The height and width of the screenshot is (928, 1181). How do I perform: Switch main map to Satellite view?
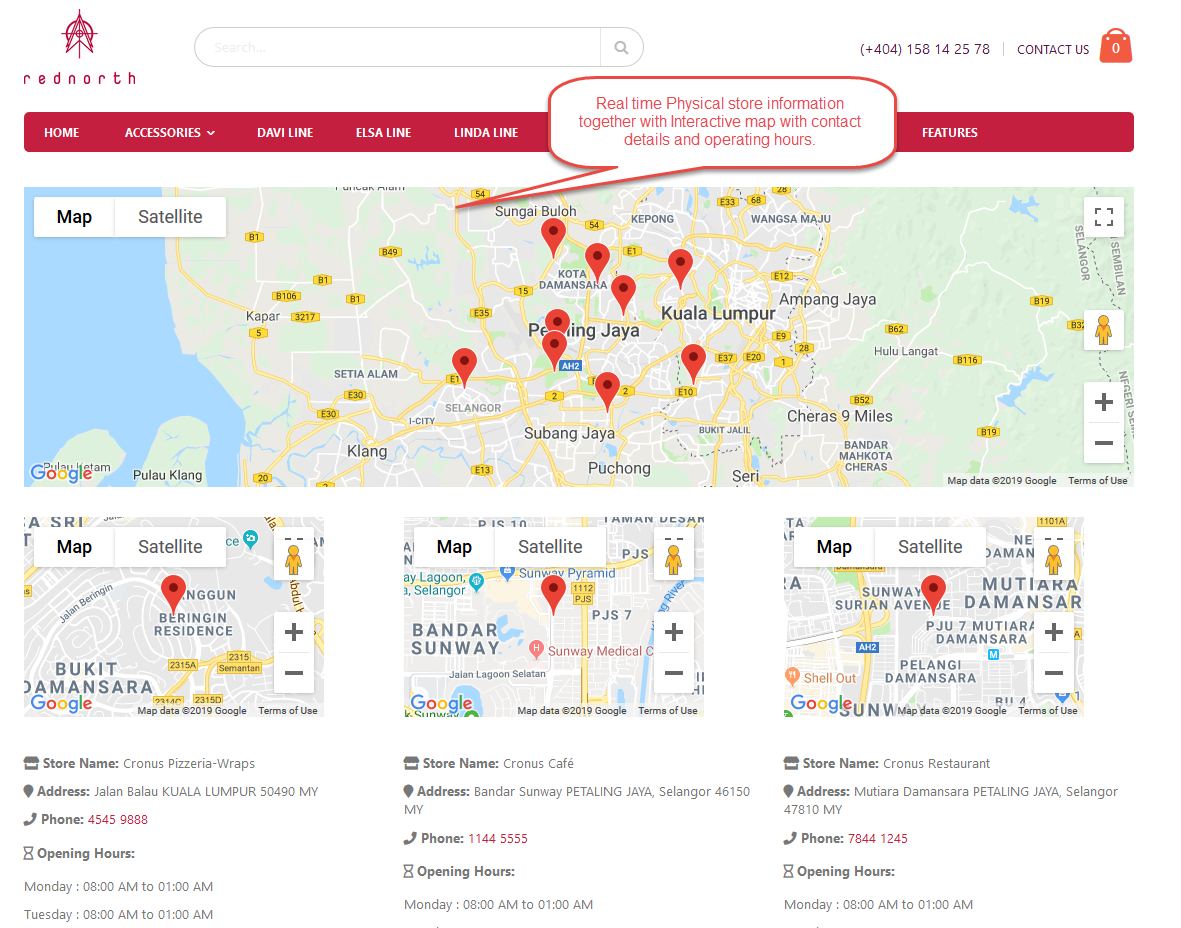[x=170, y=217]
